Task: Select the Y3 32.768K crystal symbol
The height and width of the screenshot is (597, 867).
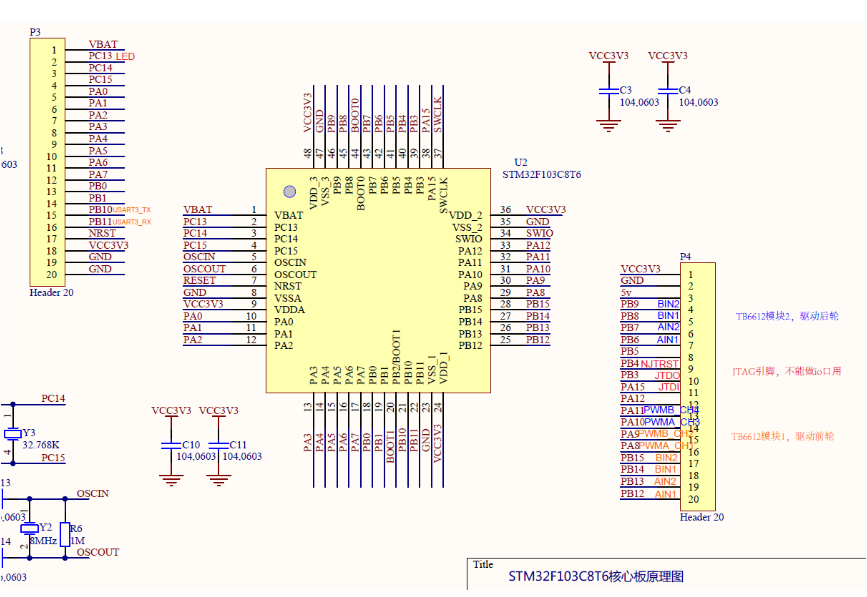Action: point(13,434)
